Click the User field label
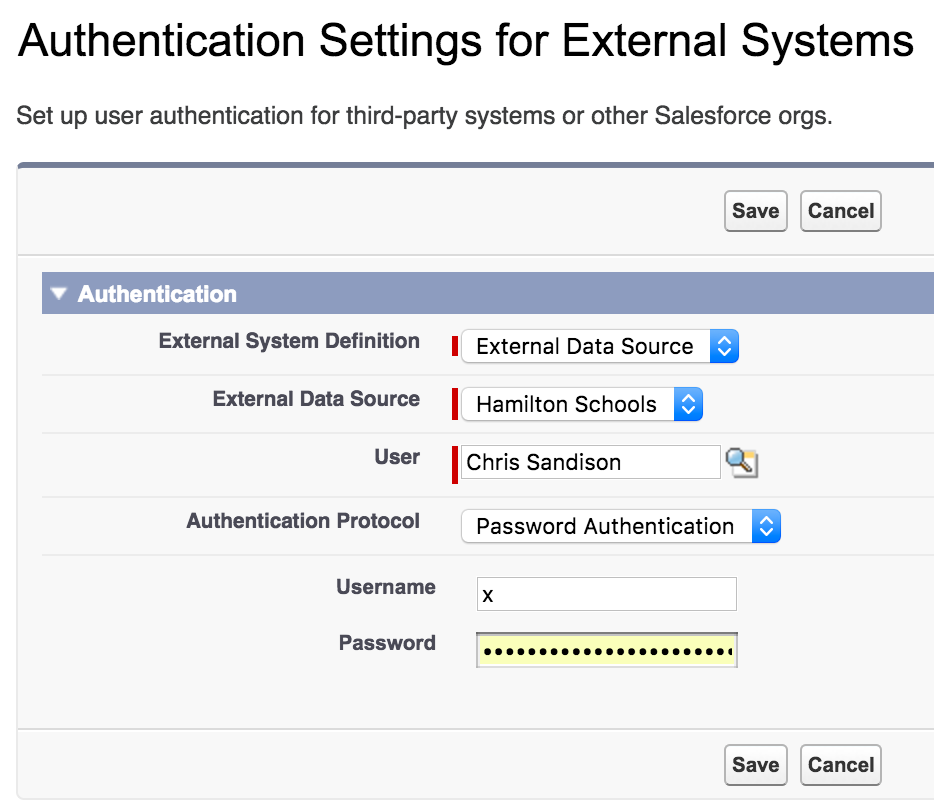Image resolution: width=934 pixels, height=804 pixels. click(397, 457)
